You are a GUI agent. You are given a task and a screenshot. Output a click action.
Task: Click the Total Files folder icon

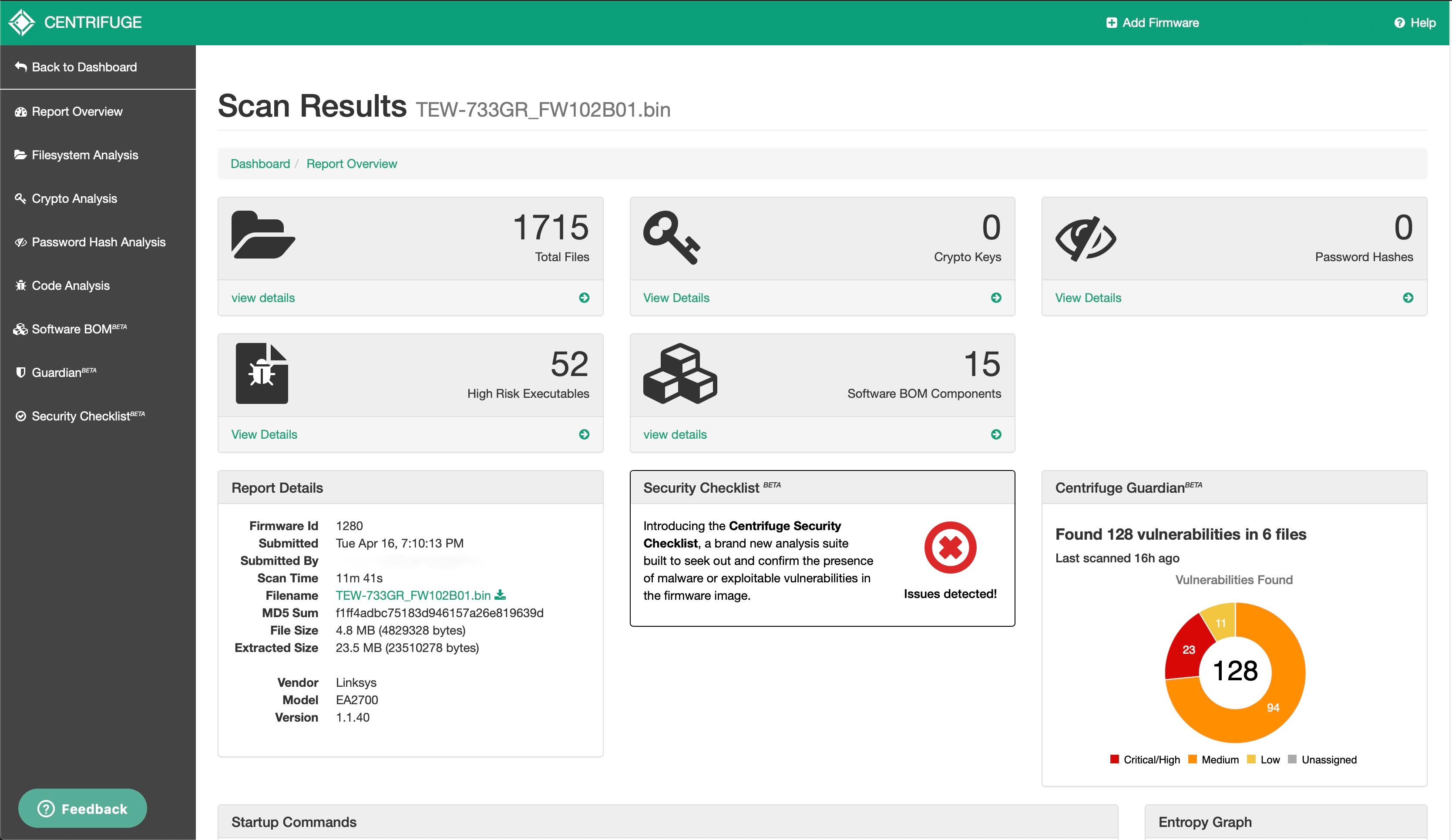[263, 235]
